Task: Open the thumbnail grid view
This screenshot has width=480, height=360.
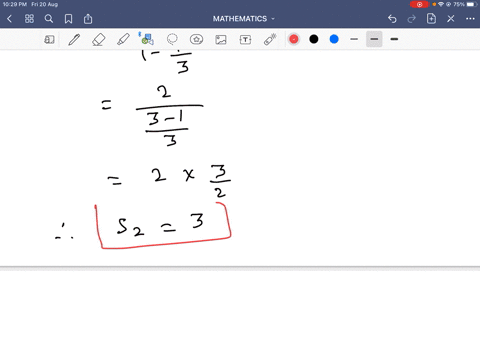Action: click(29, 19)
